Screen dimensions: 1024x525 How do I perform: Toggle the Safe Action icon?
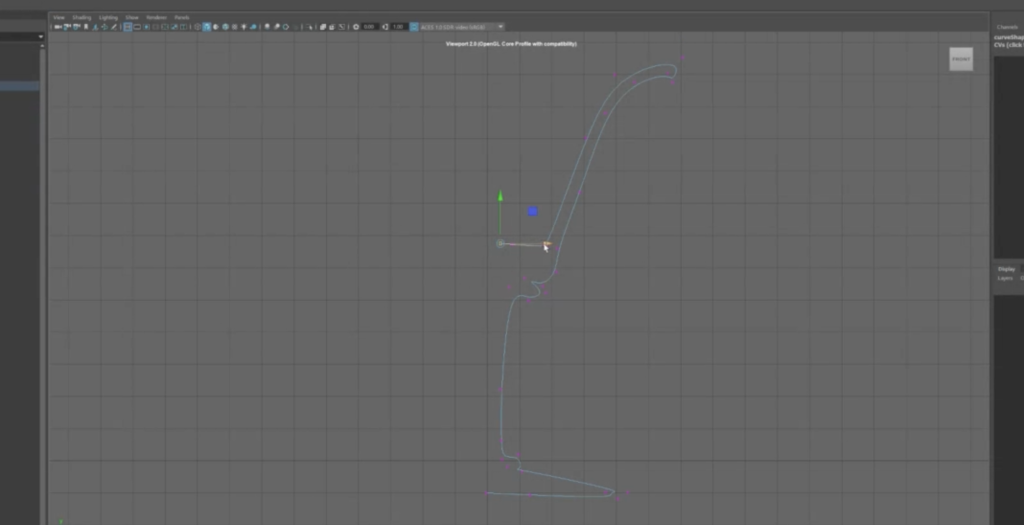(x=174, y=27)
